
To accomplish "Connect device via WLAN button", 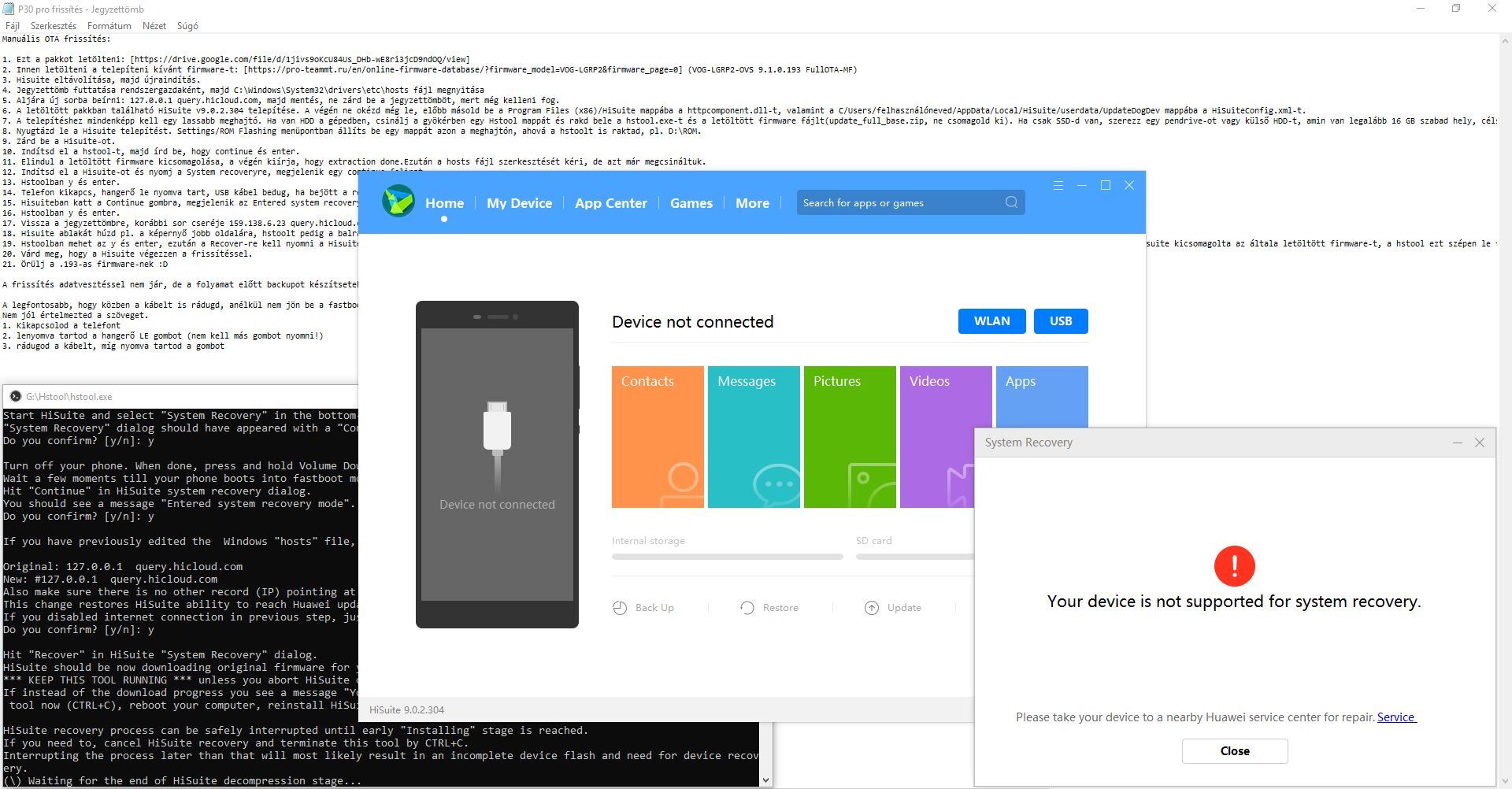I will (991, 321).
